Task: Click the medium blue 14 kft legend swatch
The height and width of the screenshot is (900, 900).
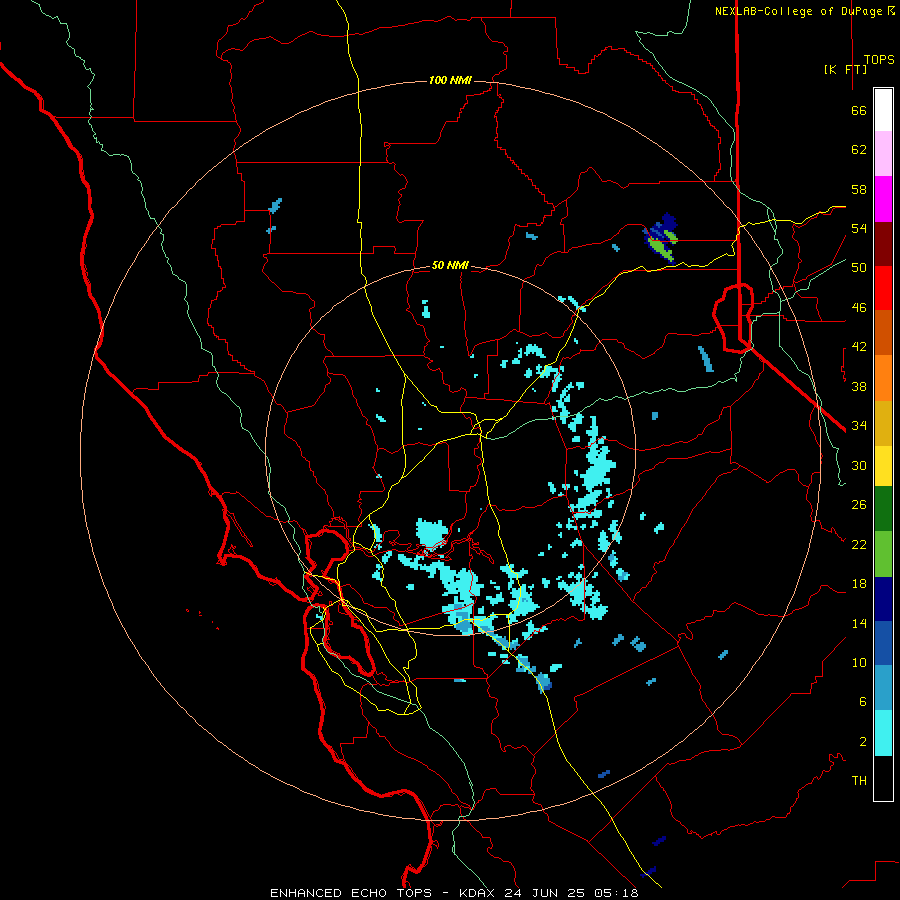Action: pos(883,643)
